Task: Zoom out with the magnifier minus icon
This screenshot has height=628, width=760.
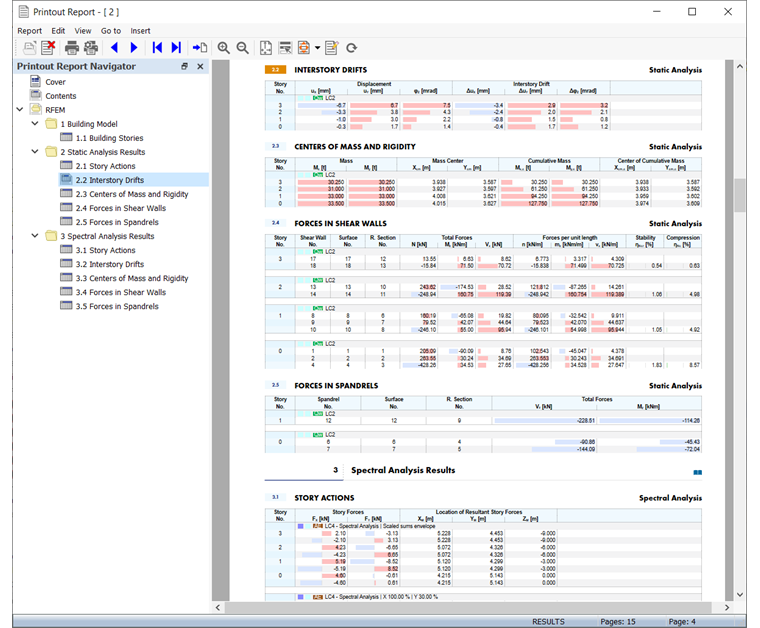Action: [x=242, y=47]
